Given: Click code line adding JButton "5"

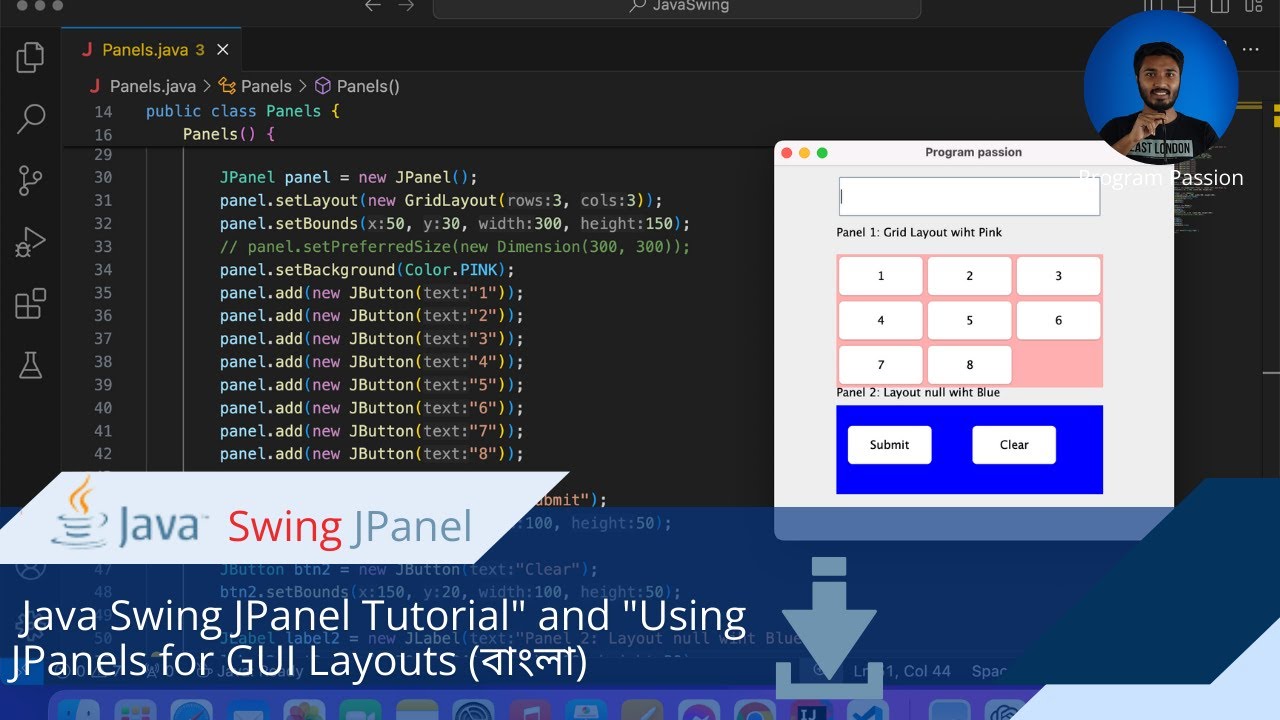Looking at the screenshot, I should (372, 384).
